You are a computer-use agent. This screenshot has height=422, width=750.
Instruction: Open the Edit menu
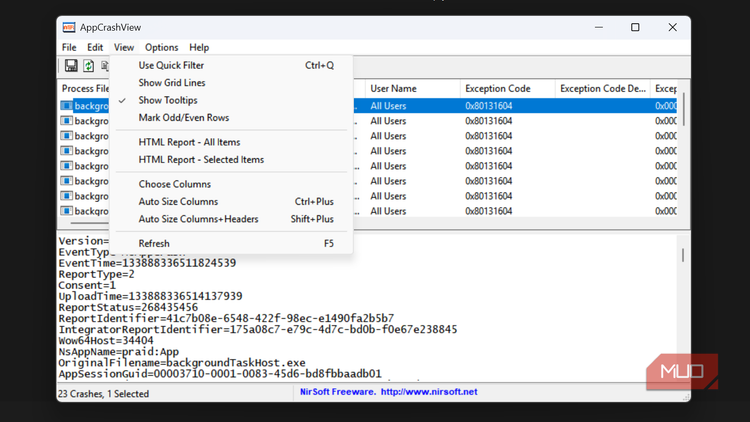pos(95,47)
